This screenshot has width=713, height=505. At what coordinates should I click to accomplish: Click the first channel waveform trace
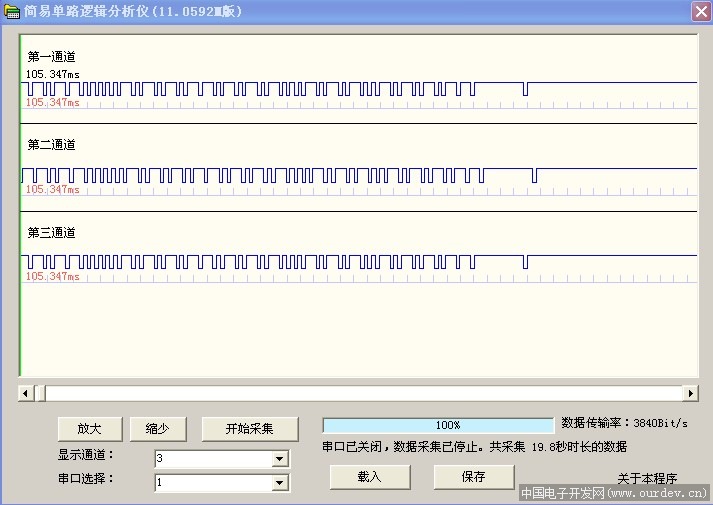point(359,89)
